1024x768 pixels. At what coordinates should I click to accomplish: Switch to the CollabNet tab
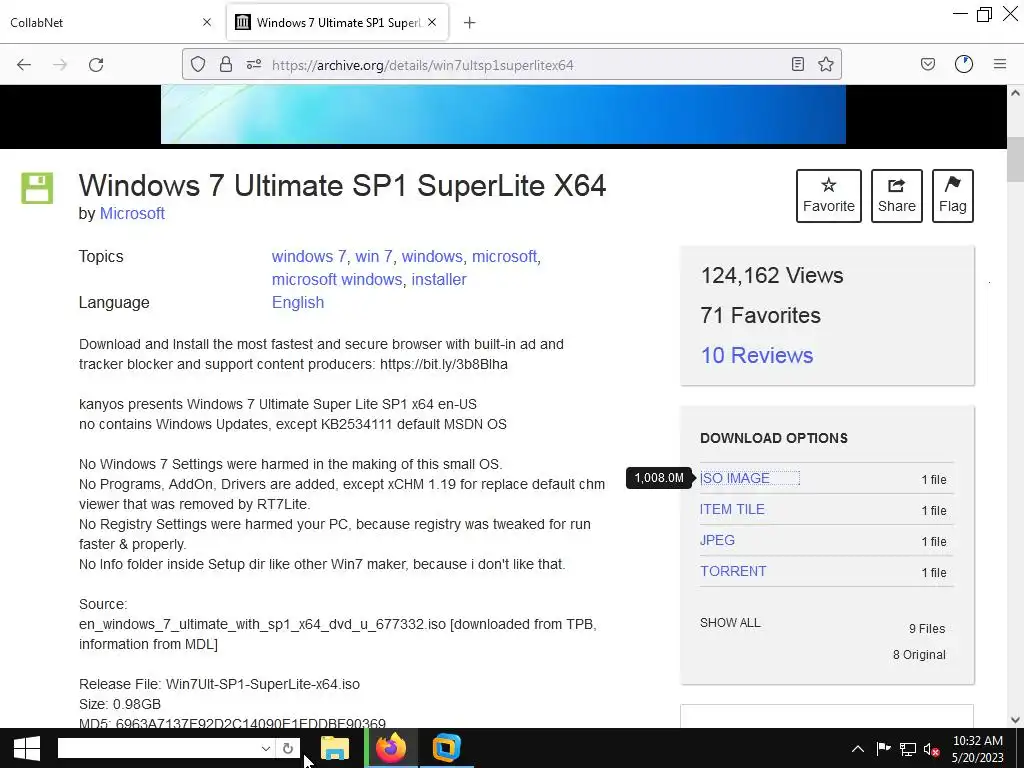111,22
